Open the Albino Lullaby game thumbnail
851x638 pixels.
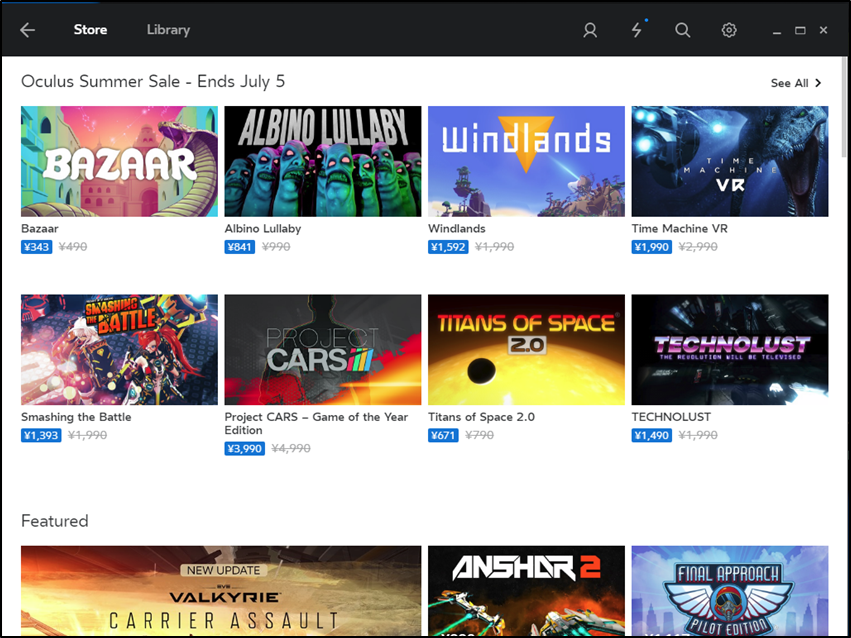tap(323, 161)
